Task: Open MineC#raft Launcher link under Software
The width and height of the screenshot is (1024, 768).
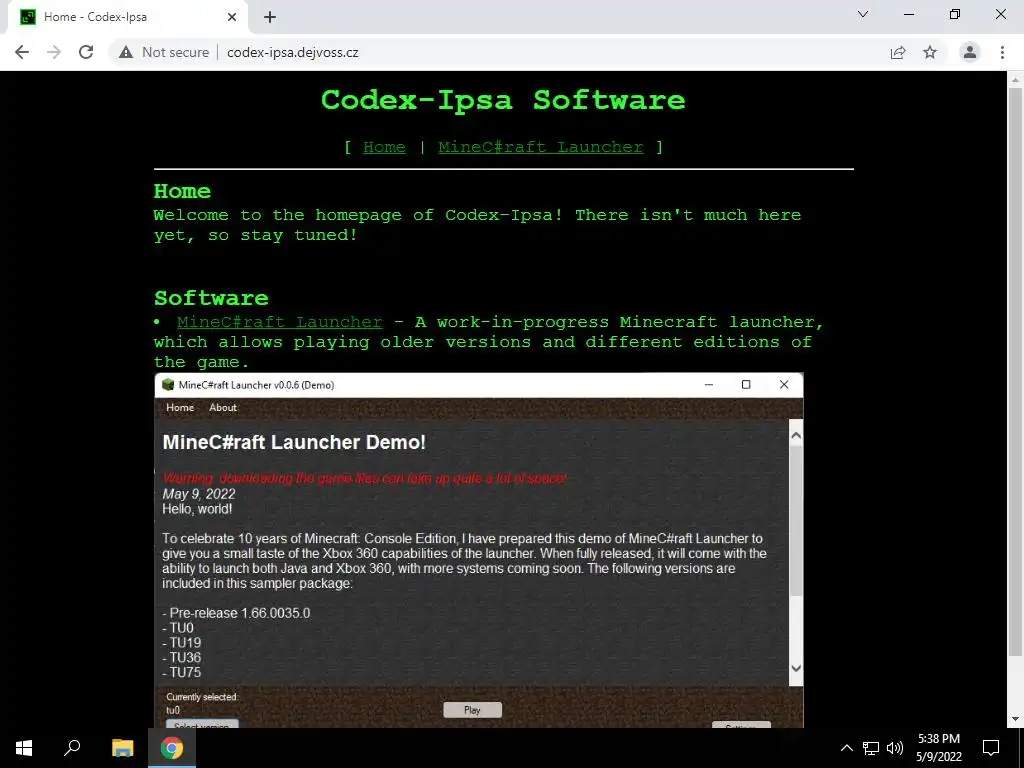Action: 280,322
